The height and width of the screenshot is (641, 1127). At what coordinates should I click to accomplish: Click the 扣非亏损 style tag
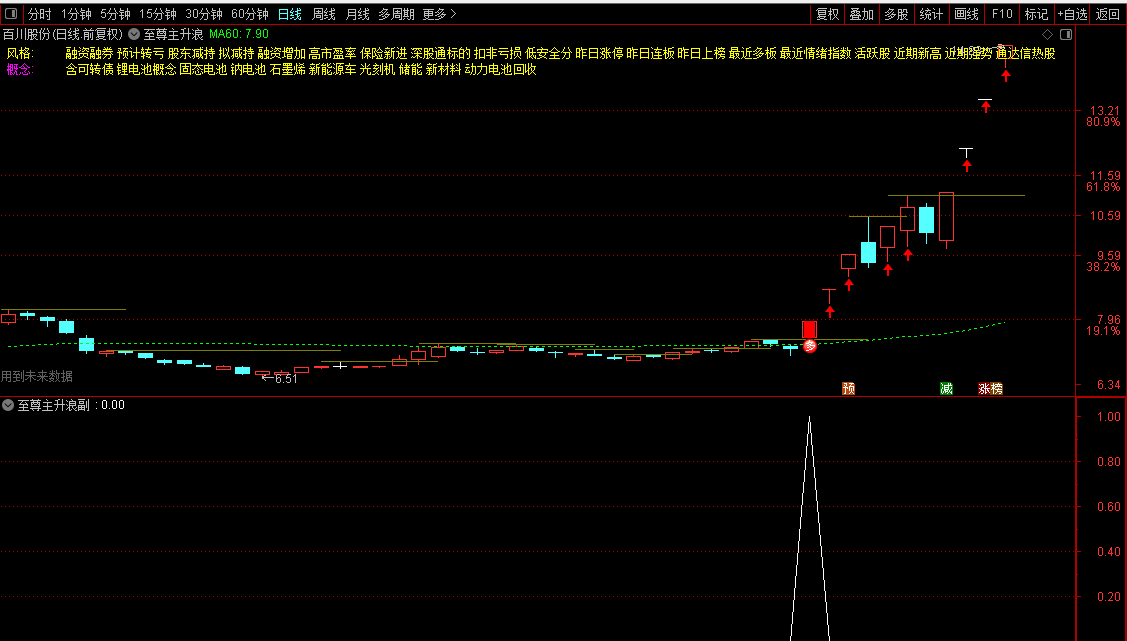point(497,53)
